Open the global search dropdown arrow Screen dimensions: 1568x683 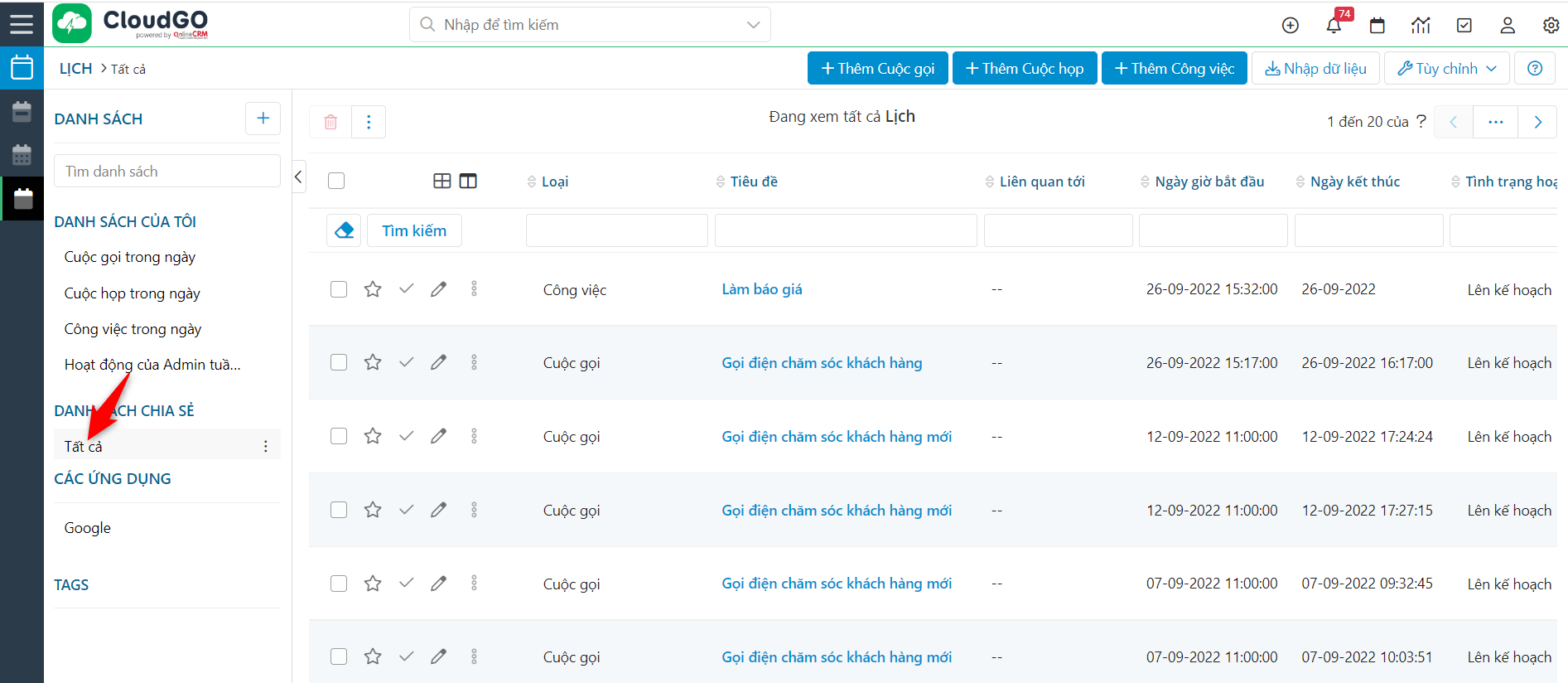click(753, 25)
